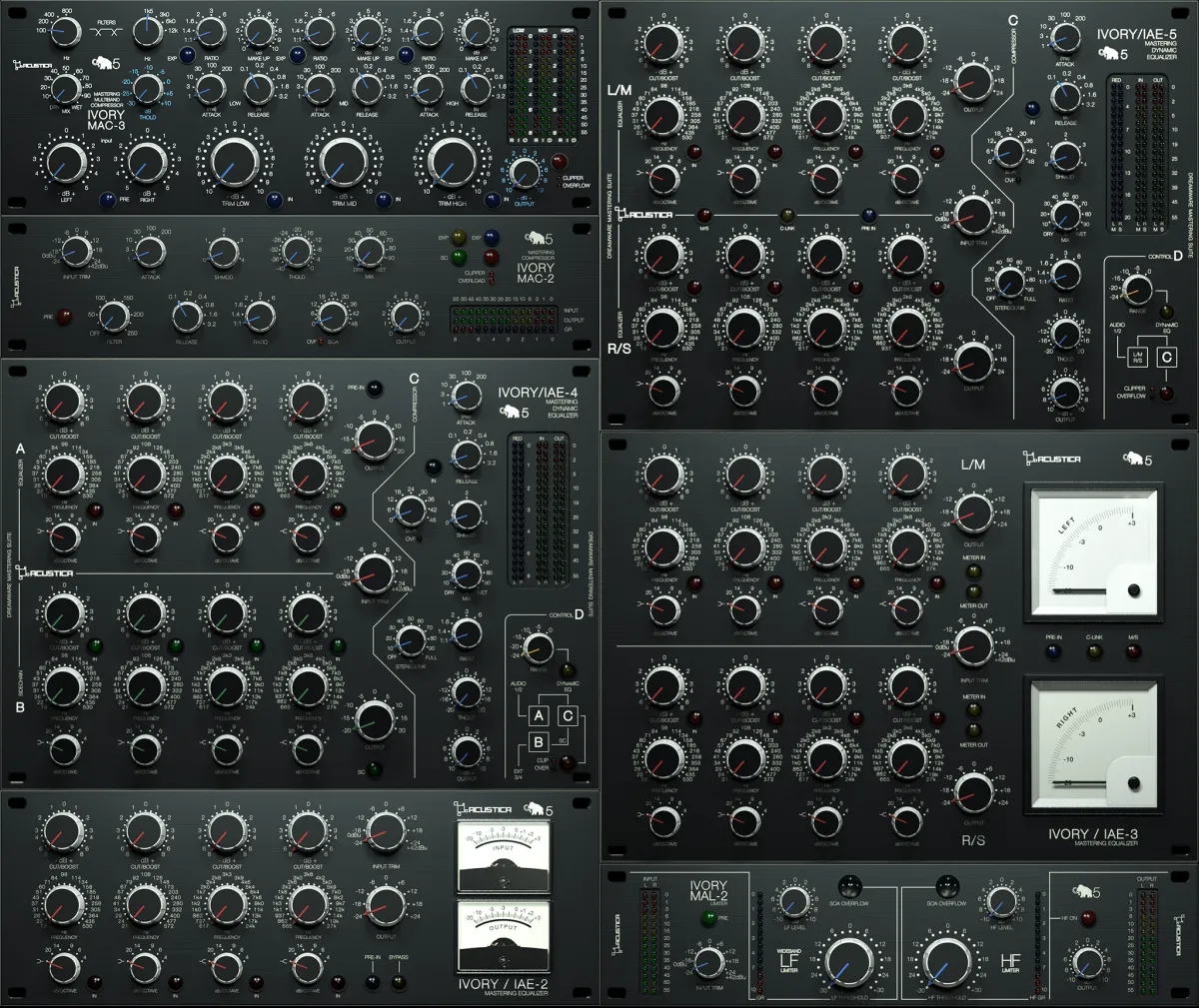This screenshot has height=1008, width=1199.
Task: Click the FILTERS curve icon on MAC-3
Action: (x=105, y=32)
